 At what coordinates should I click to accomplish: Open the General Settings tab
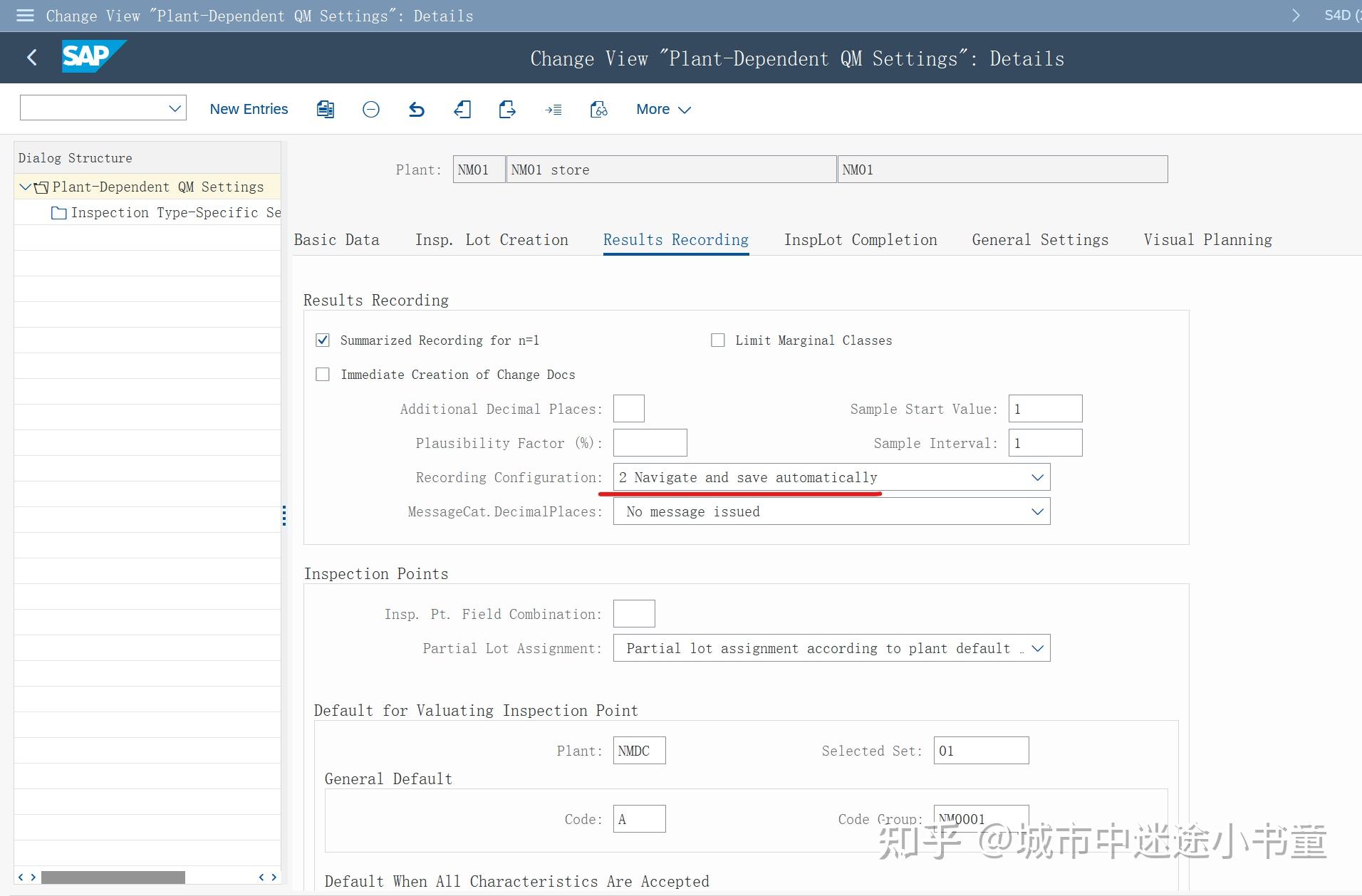click(x=1039, y=239)
